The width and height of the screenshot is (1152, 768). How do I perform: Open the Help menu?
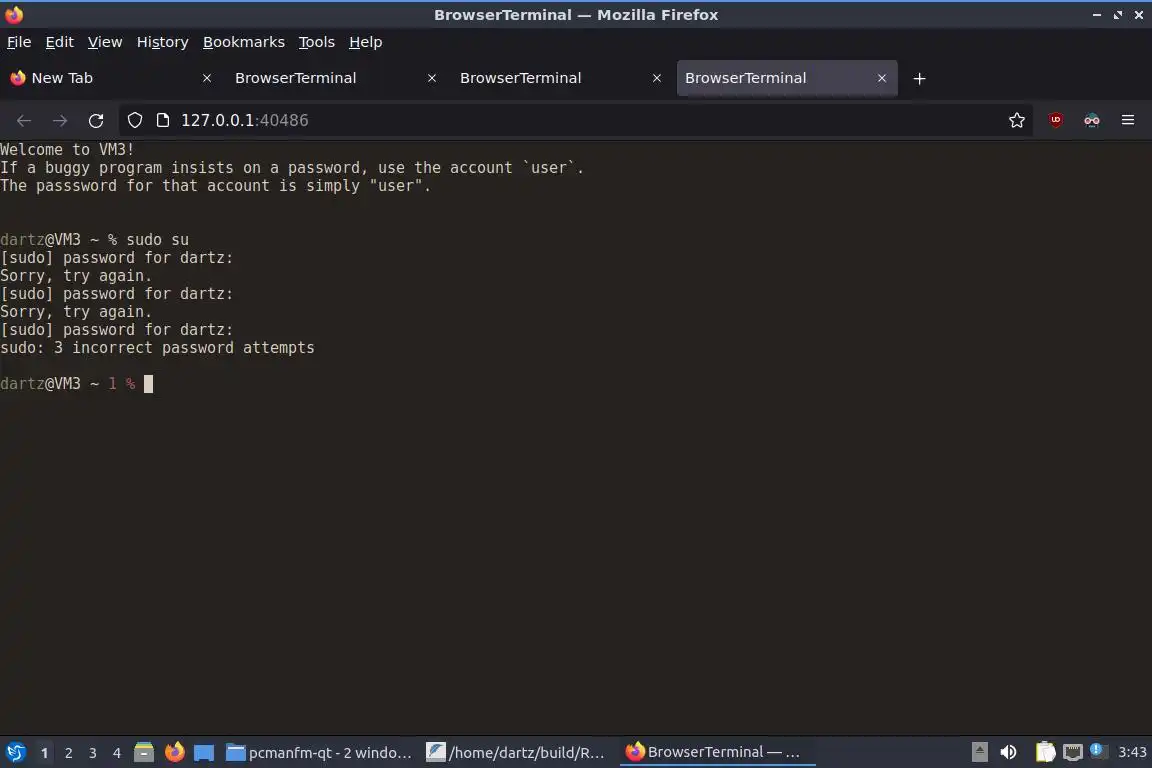coord(365,42)
